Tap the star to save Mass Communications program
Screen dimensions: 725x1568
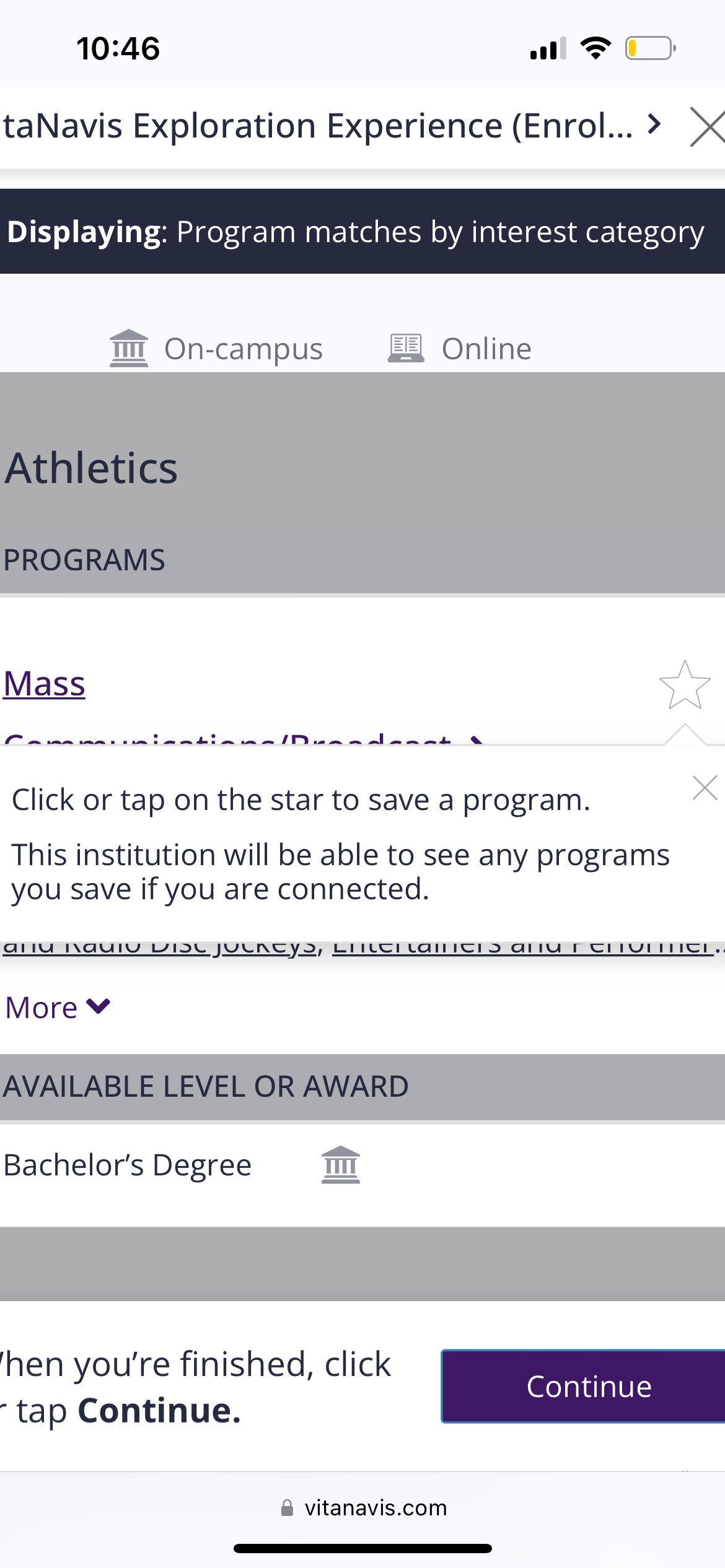685,685
